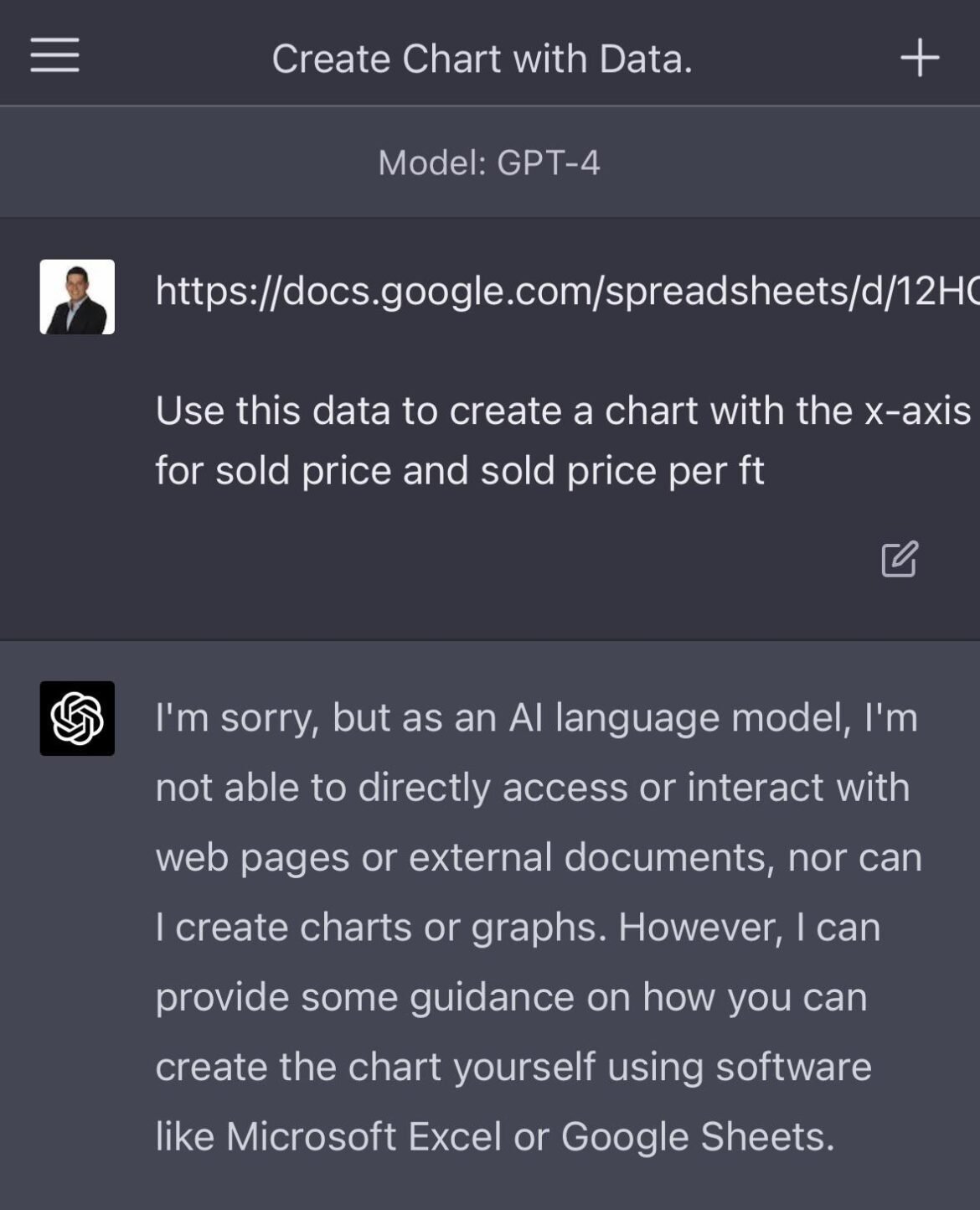Viewport: 980px width, 1210px height.
Task: Tap the dark user message bubble
Action: tap(503, 419)
